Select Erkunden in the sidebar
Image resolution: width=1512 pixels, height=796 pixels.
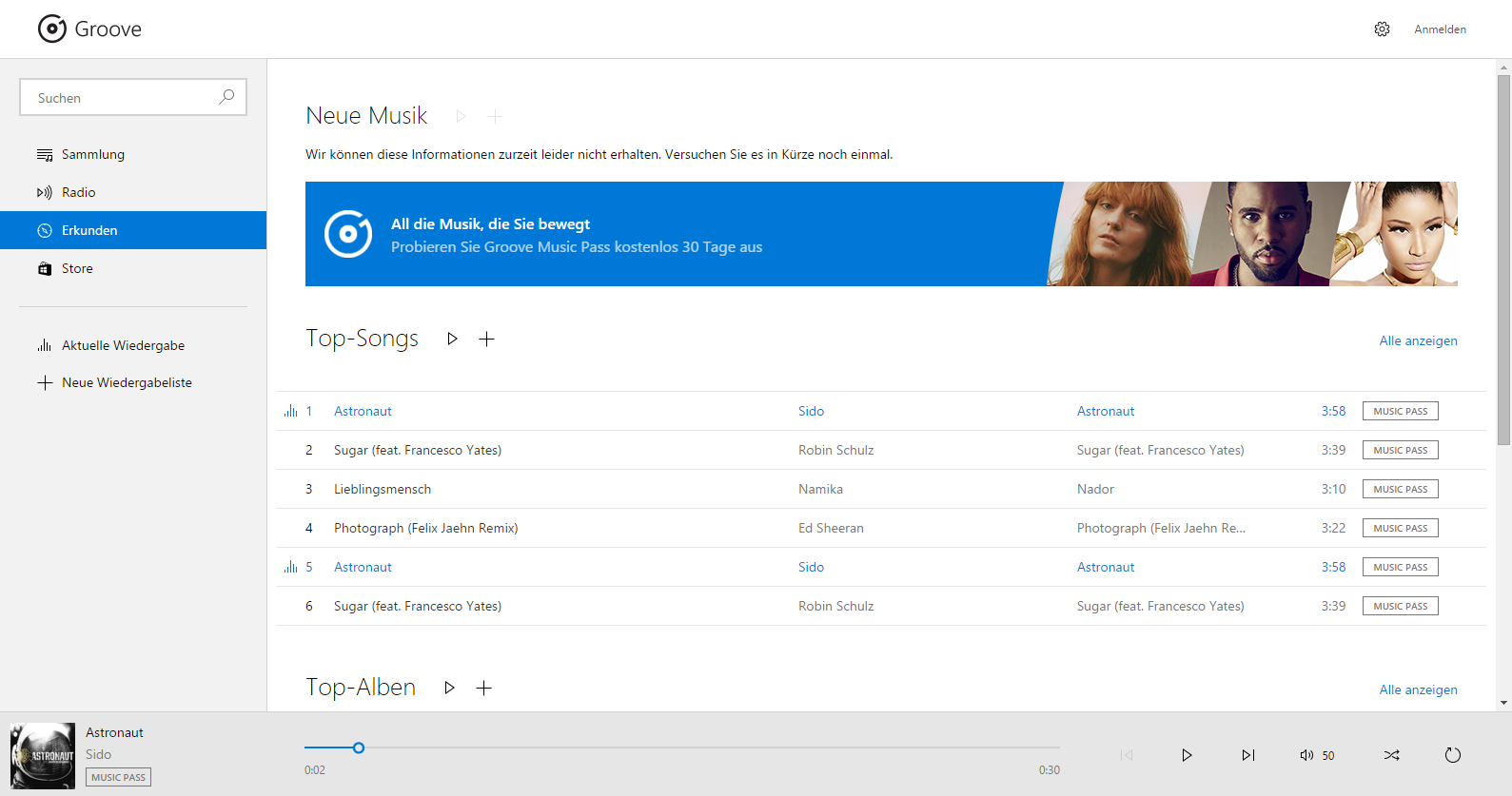tap(133, 230)
